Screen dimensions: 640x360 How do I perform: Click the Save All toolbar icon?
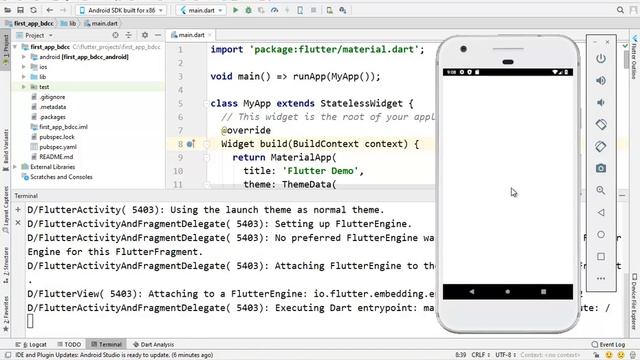coord(20,10)
